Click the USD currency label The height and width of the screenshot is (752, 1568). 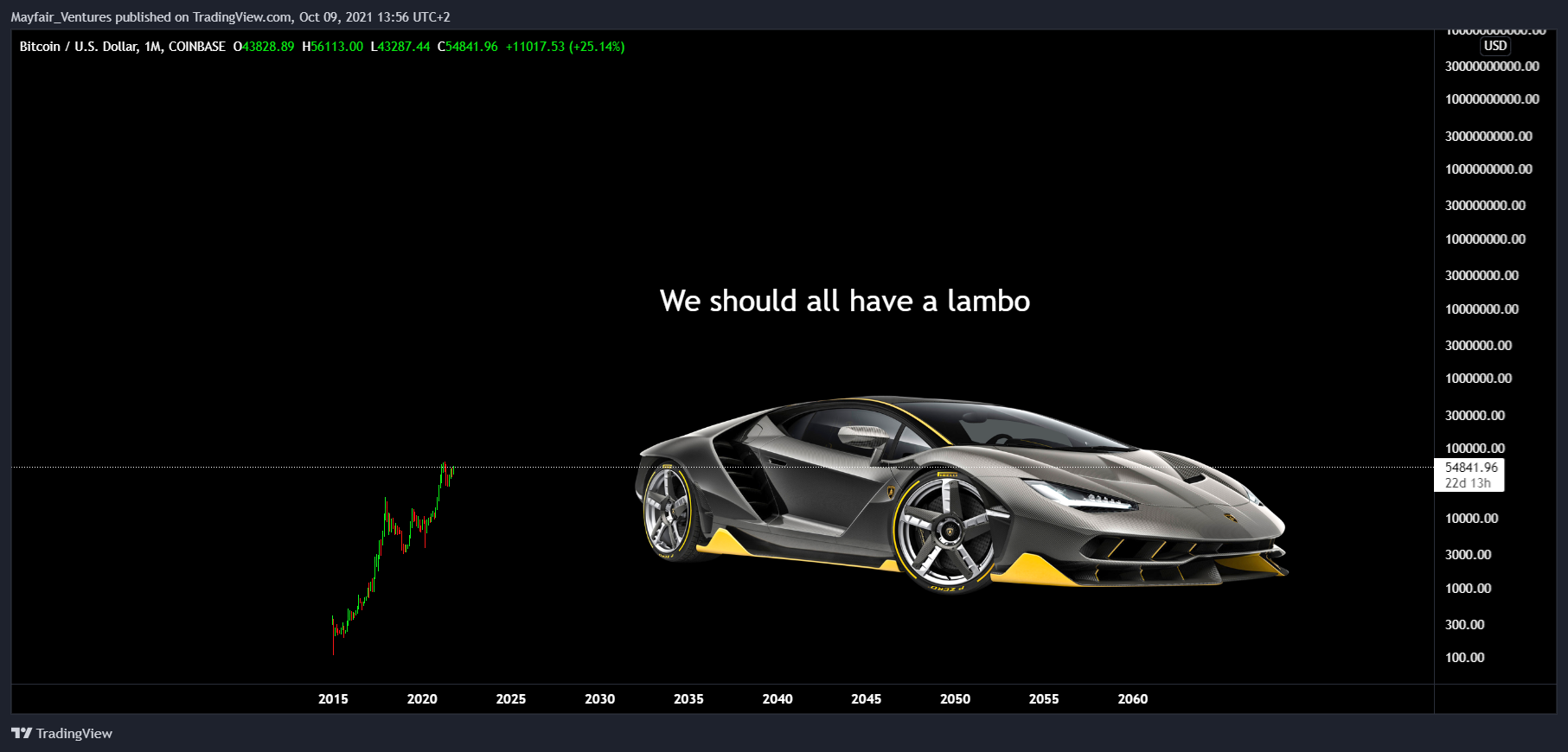(1495, 46)
